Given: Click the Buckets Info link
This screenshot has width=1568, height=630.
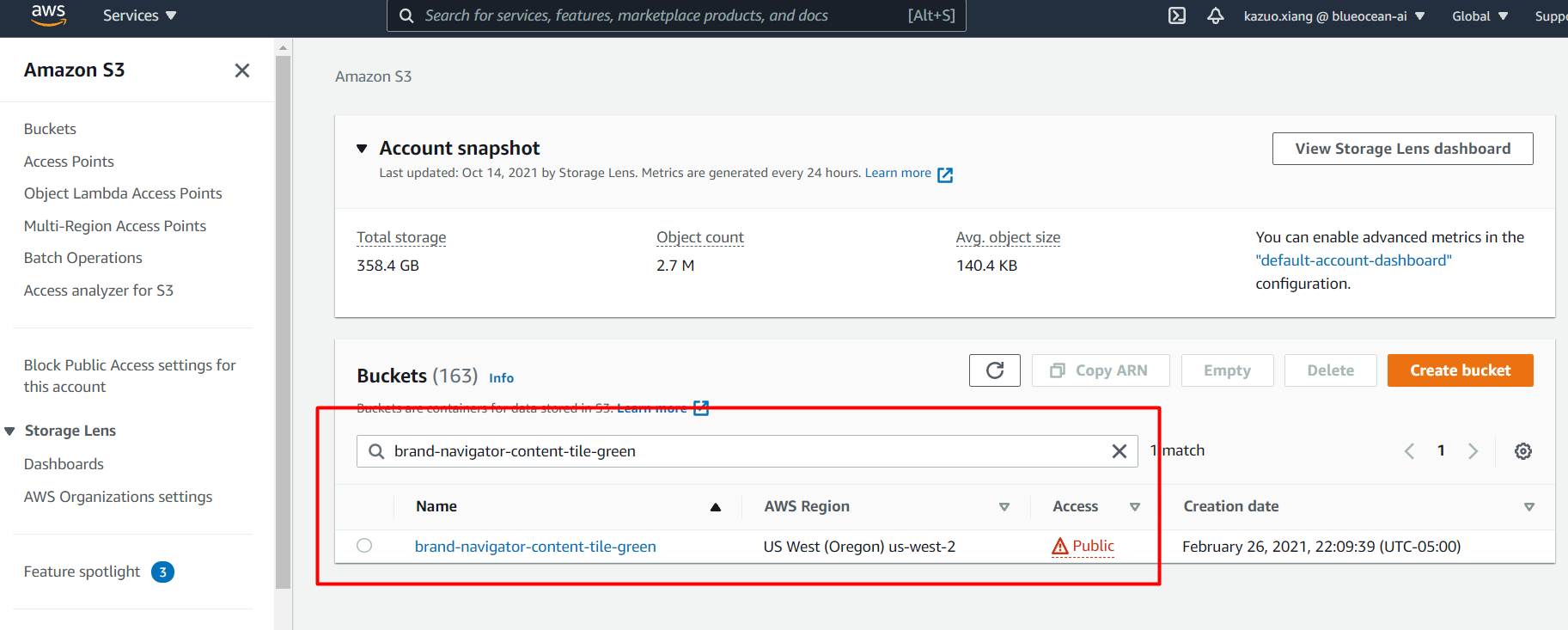Looking at the screenshot, I should click(x=501, y=378).
